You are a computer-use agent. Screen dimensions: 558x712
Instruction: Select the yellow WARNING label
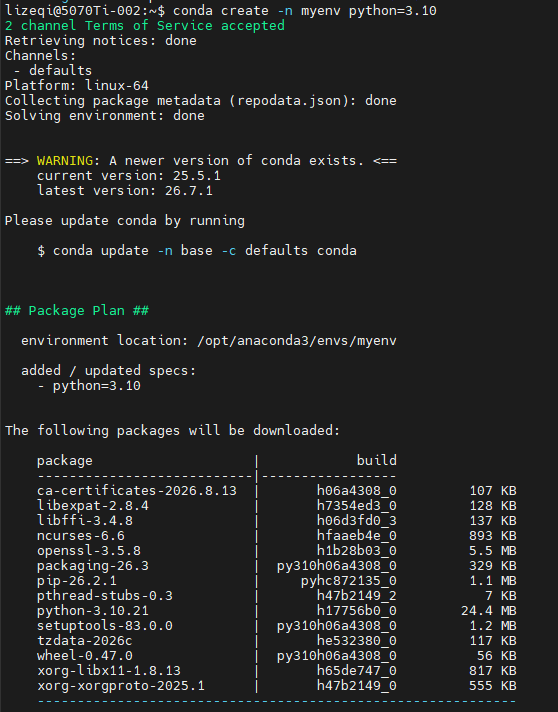click(x=65, y=160)
